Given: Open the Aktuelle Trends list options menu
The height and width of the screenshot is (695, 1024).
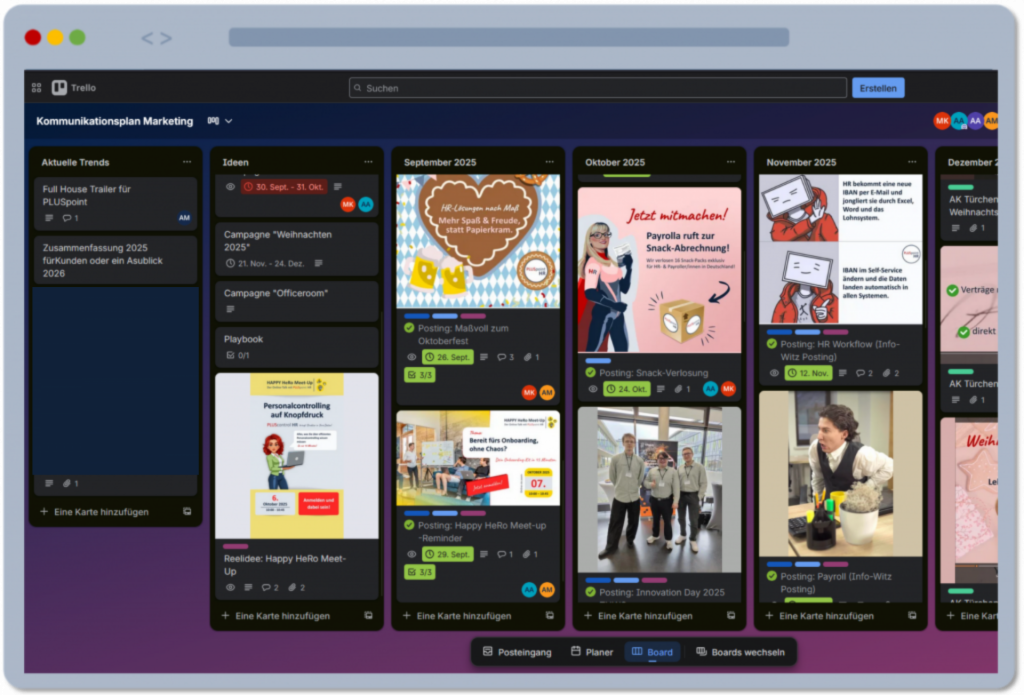Looking at the screenshot, I should (186, 162).
